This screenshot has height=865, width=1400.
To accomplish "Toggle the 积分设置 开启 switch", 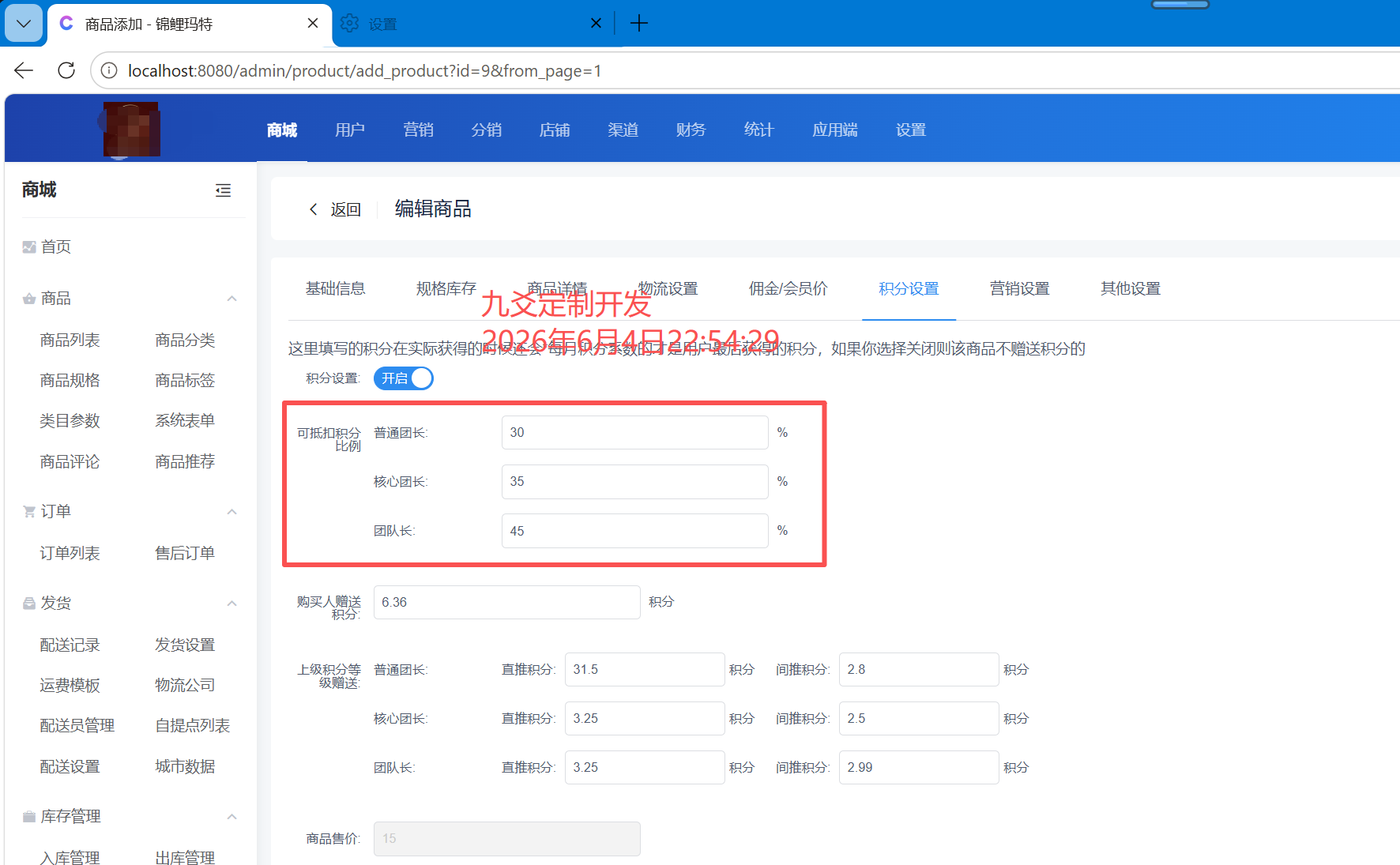I will click(x=404, y=378).
